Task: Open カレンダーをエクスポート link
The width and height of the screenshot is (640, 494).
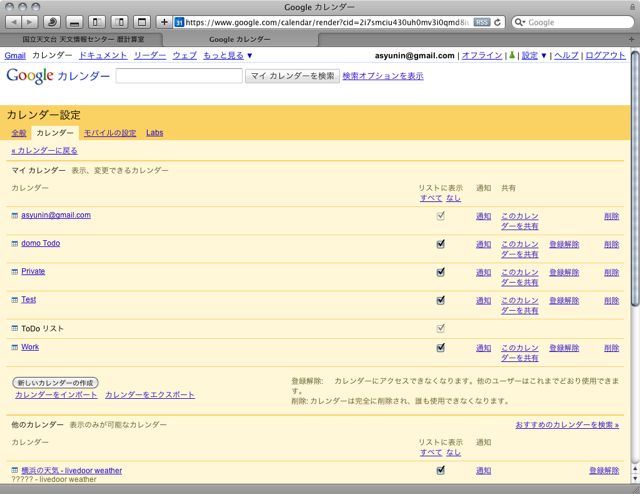Action: (150, 395)
